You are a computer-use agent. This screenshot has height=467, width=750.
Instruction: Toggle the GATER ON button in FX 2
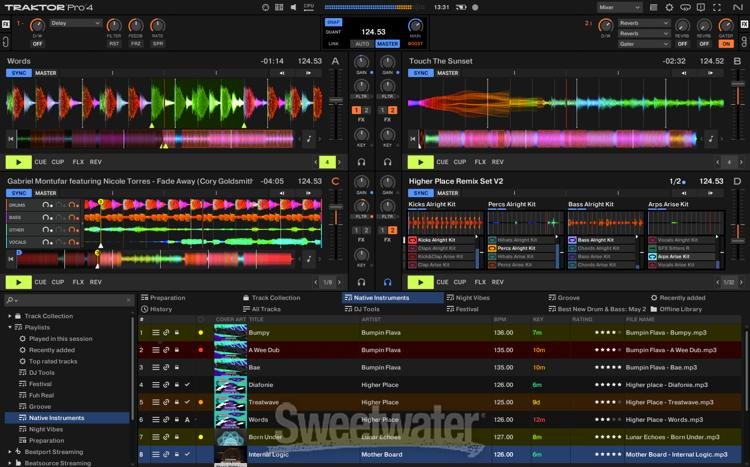click(726, 44)
